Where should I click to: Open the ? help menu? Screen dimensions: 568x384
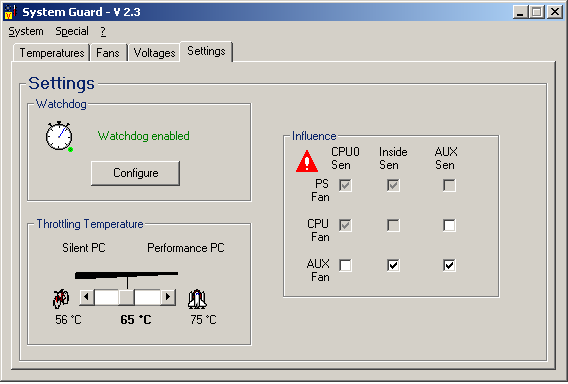103,32
